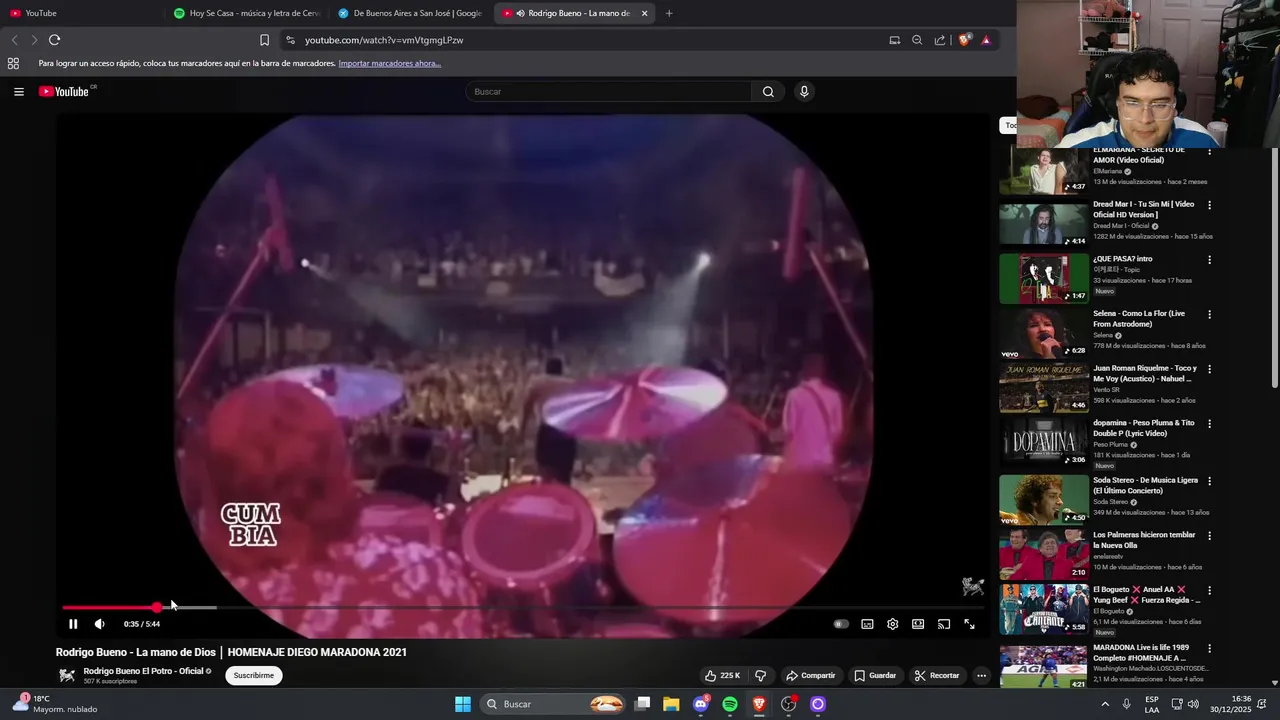
Task: Open options for Dread Mar I video
Action: 1209,205
